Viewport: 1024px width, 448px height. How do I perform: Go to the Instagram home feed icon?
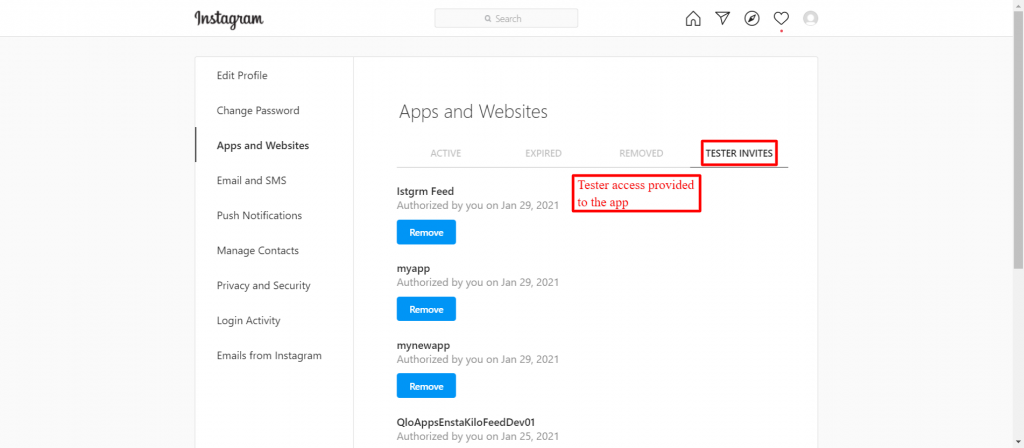pyautogui.click(x=693, y=19)
